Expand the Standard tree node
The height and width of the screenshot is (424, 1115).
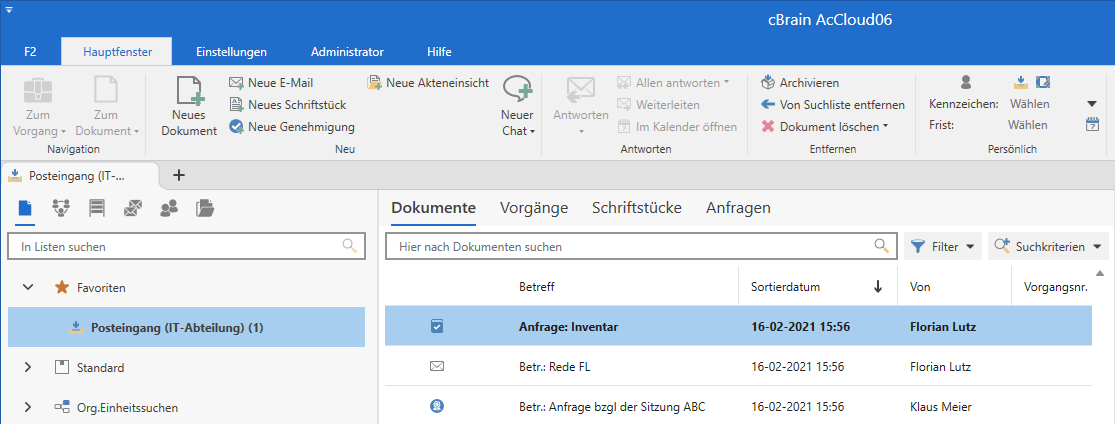(28, 368)
